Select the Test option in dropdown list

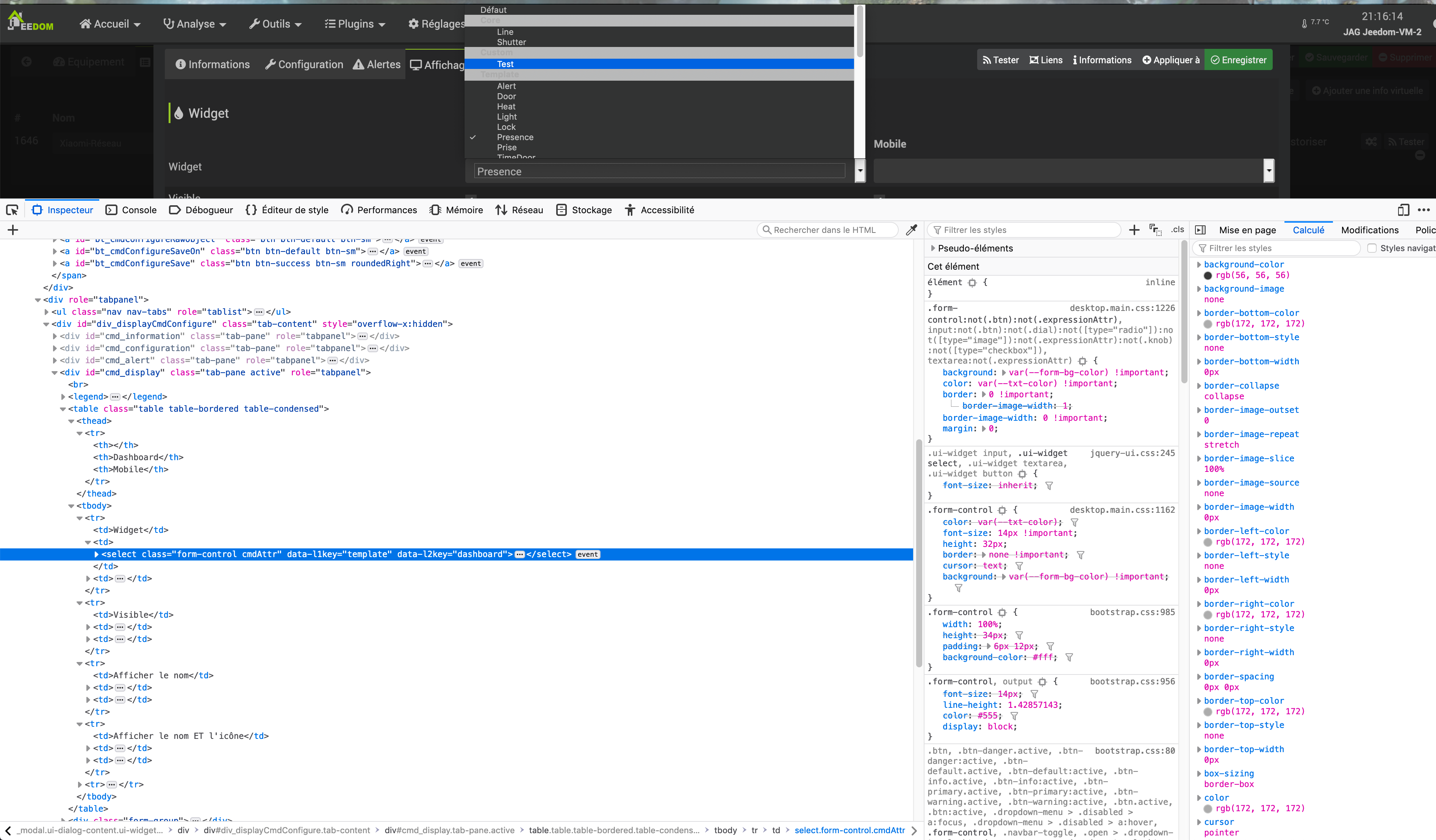pyautogui.click(x=659, y=64)
